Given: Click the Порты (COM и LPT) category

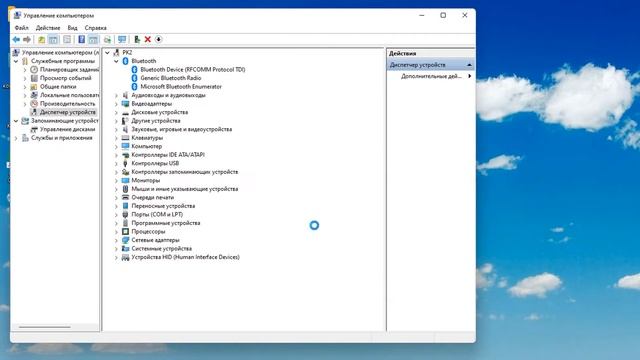Looking at the screenshot, I should pos(157,215).
